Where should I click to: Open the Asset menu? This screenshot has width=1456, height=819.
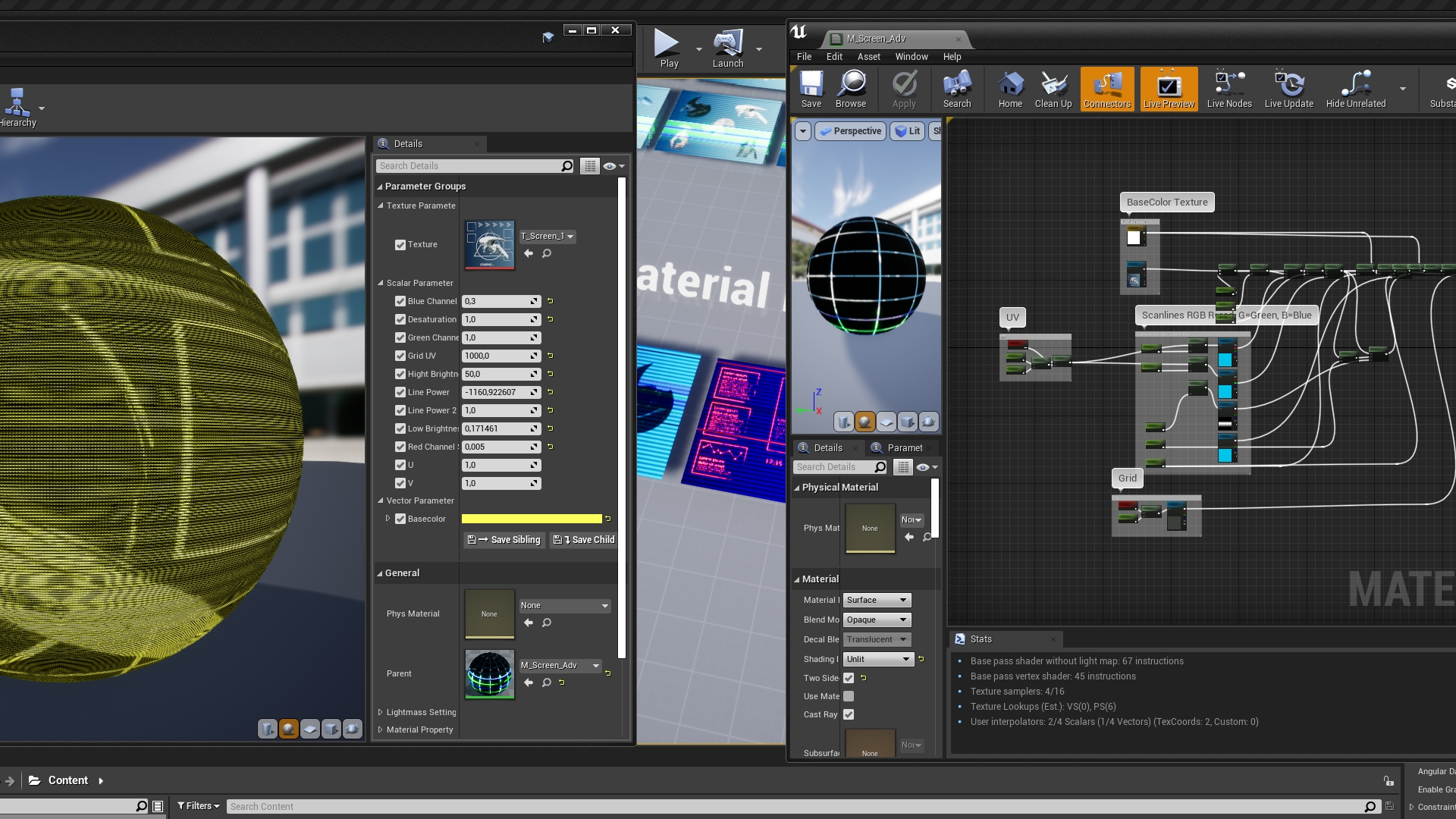pos(868,57)
